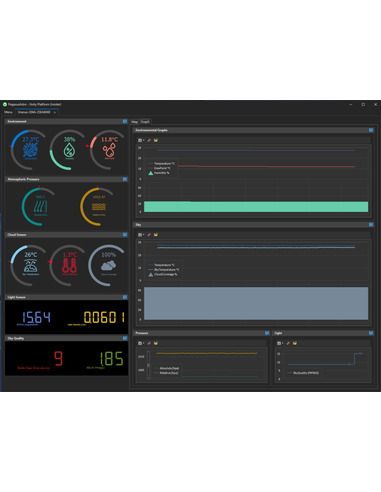Click the application logo in the title bar
The image size is (381, 492).
click(x=5, y=104)
